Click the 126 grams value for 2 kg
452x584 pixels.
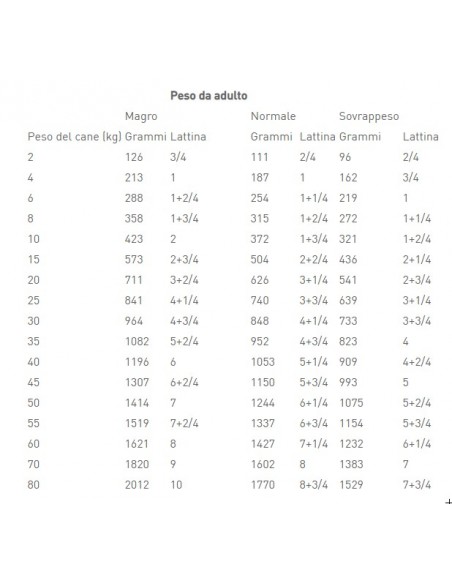(134, 157)
